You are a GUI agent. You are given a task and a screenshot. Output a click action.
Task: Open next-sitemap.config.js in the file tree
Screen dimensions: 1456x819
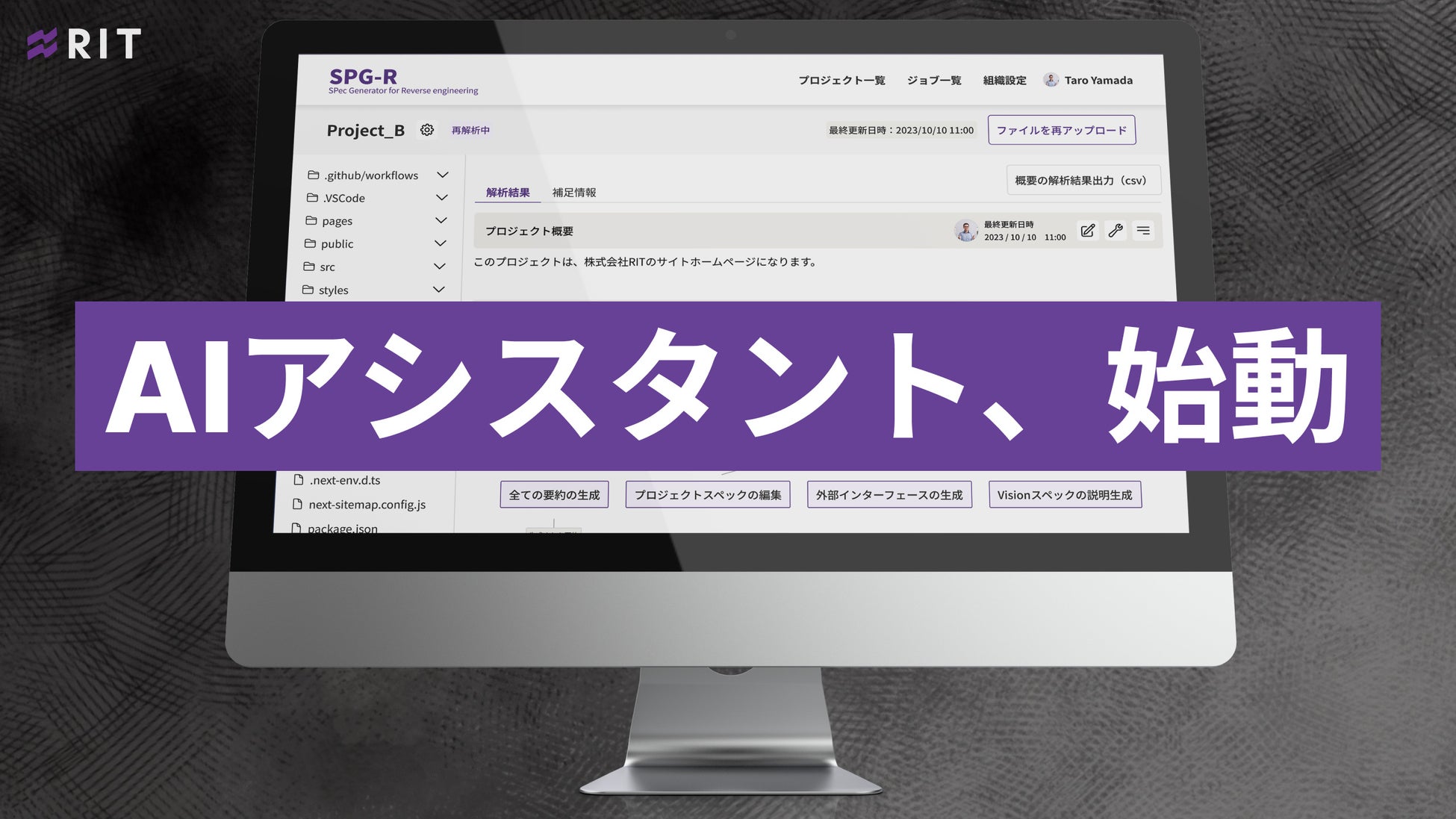(367, 505)
